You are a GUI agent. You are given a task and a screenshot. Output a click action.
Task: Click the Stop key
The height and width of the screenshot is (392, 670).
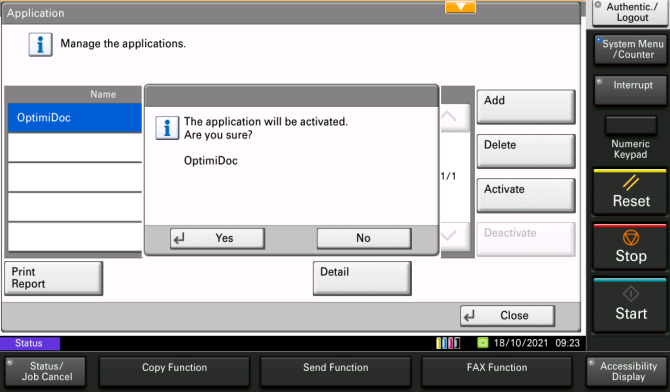coord(630,247)
